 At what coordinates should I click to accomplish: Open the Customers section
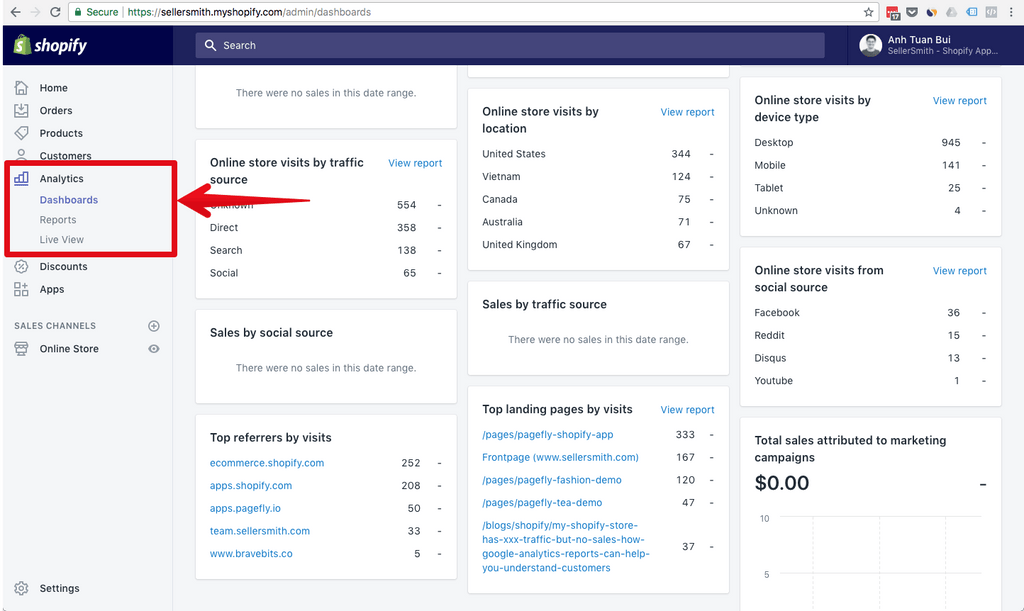(65, 155)
